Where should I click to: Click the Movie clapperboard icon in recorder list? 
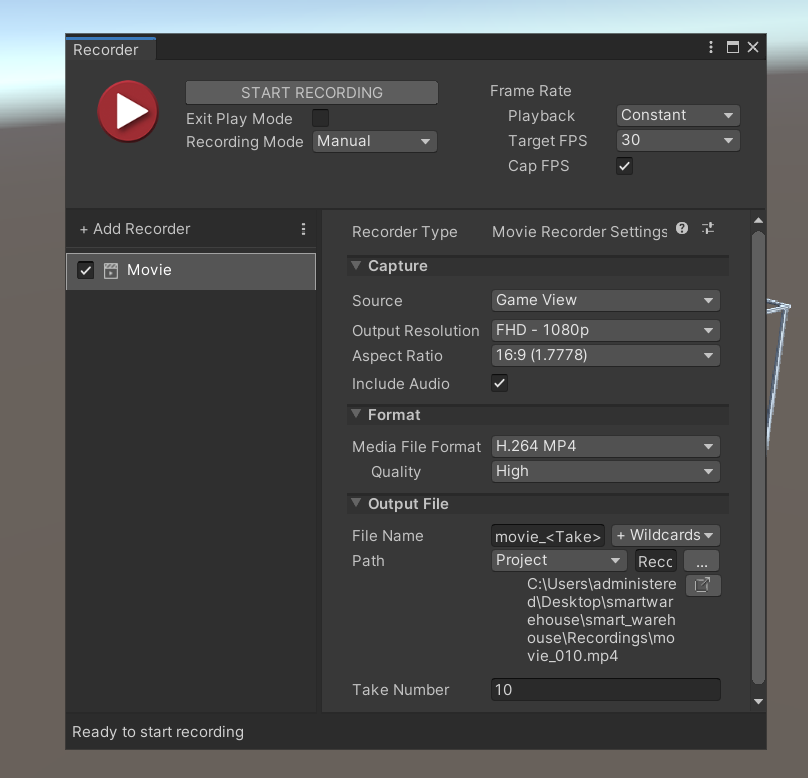(110, 270)
